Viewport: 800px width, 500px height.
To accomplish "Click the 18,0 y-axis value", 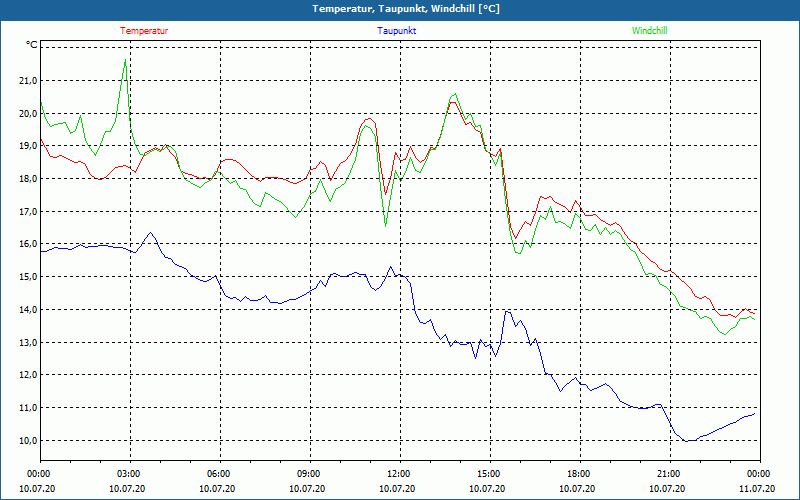I will pyautogui.click(x=28, y=179).
